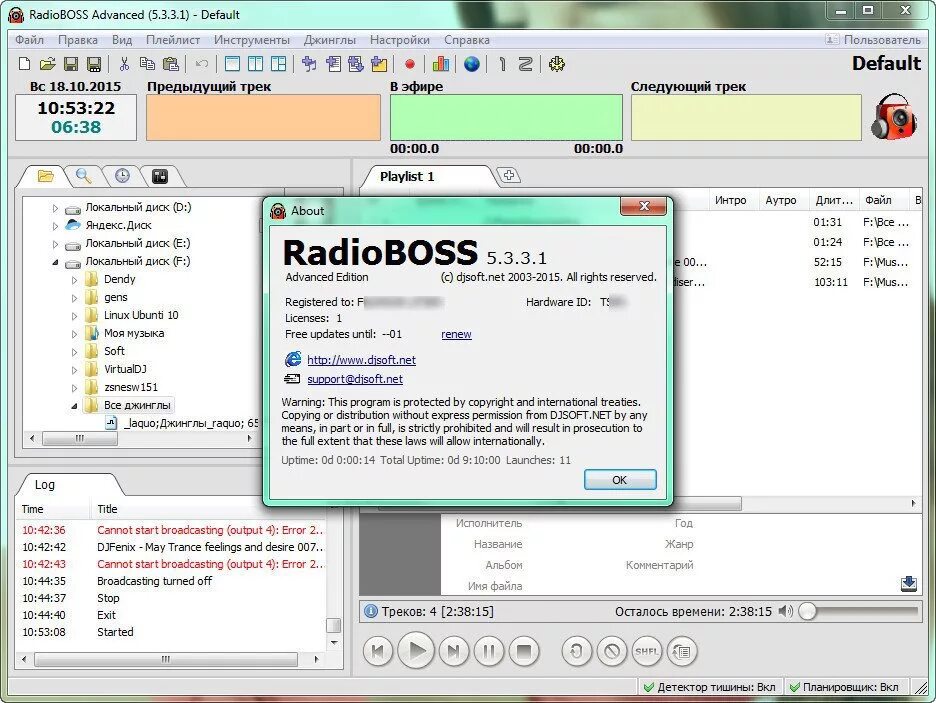Select the split three-pane layout icon
The height and width of the screenshot is (703, 936).
pos(279,64)
